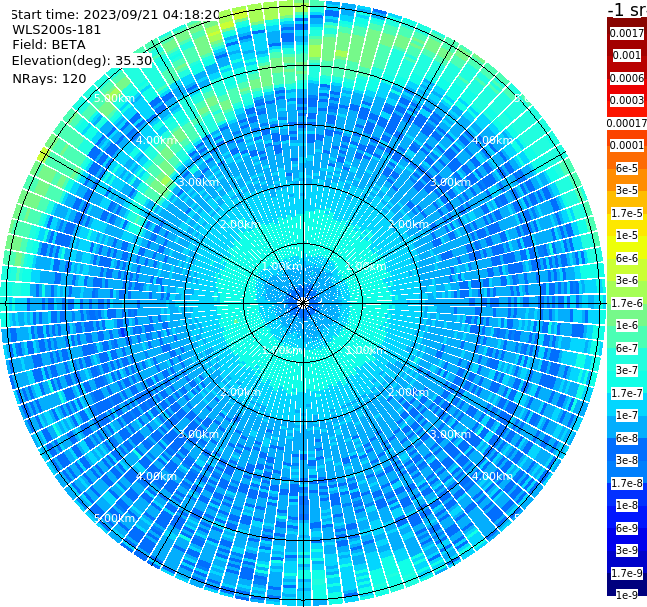Select the 1e-5 color bar label
Image resolution: width=647 pixels, height=607 pixels.
(x=627, y=235)
